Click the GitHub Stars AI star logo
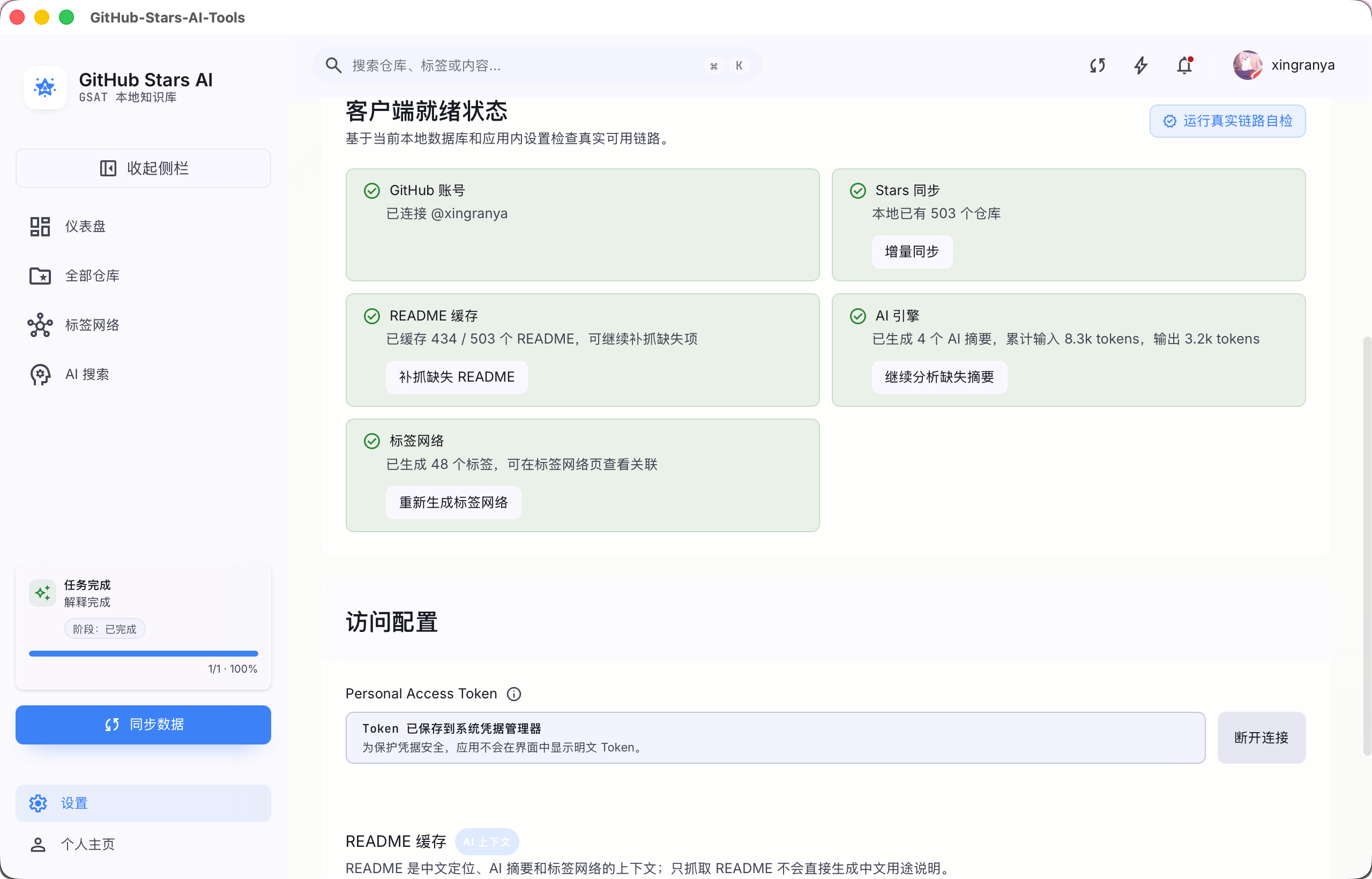The height and width of the screenshot is (879, 1372). click(x=45, y=87)
